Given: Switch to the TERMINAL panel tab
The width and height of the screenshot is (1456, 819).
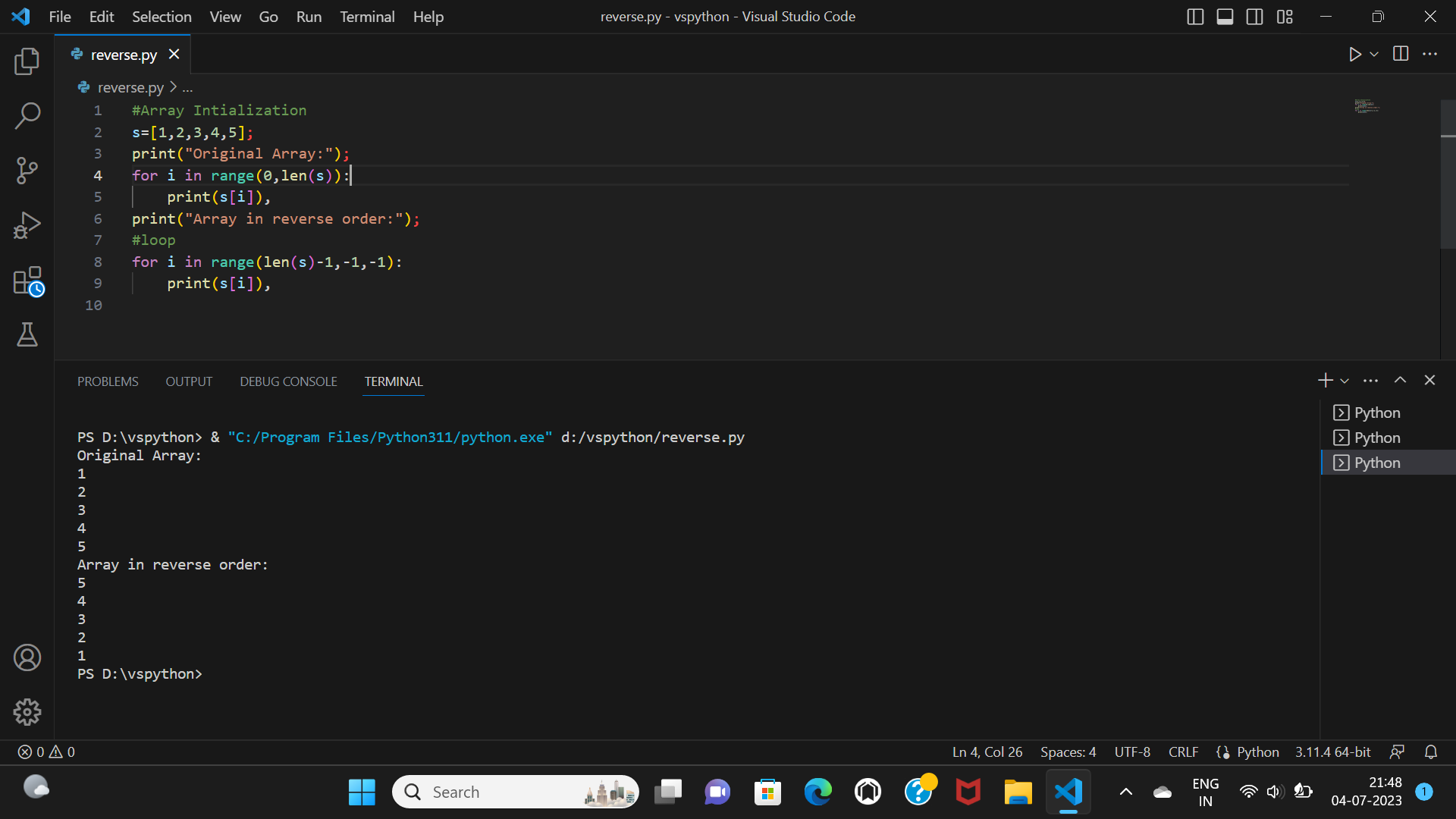Looking at the screenshot, I should click(x=394, y=381).
